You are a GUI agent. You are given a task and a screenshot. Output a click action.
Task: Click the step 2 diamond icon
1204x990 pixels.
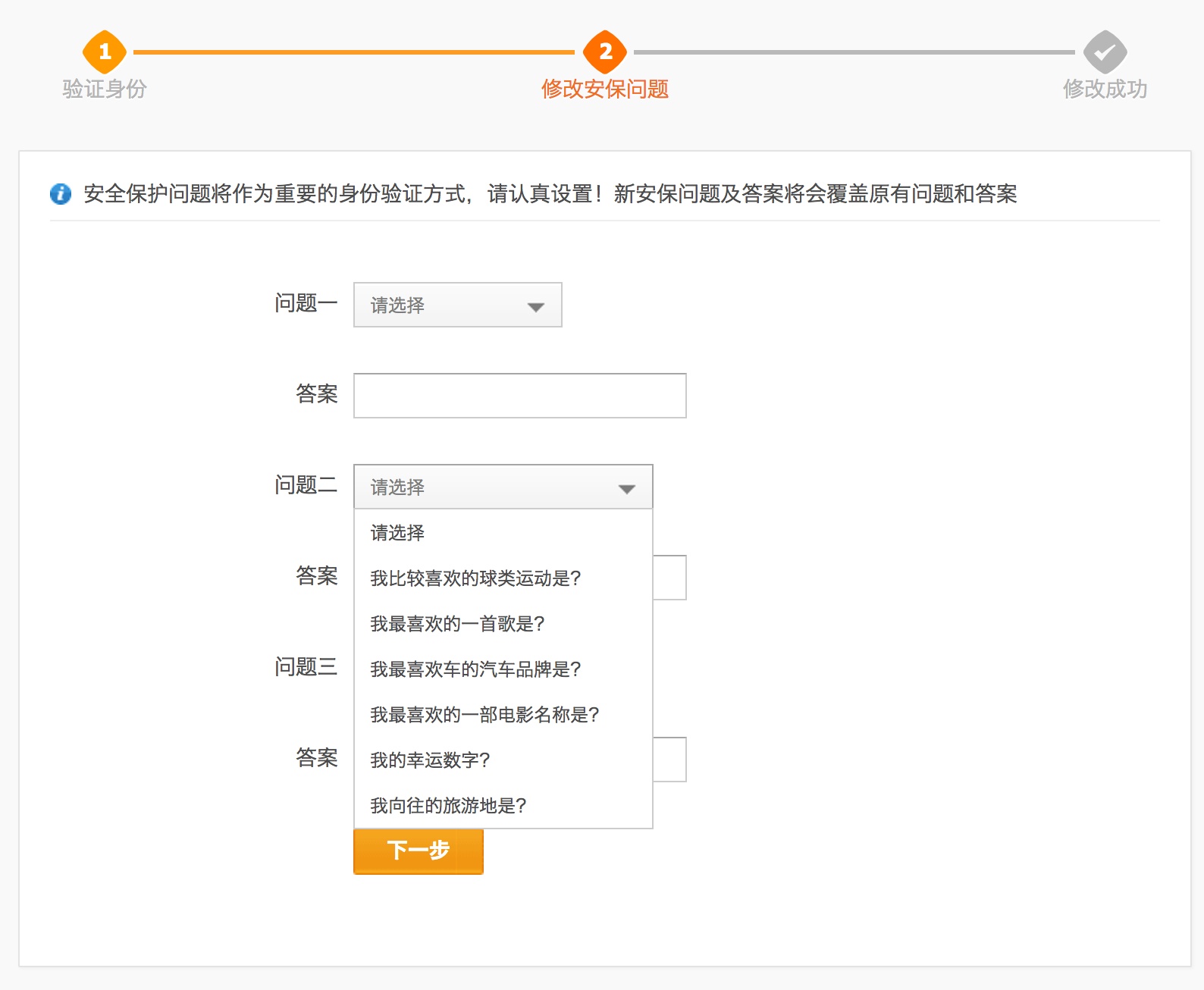pos(605,52)
